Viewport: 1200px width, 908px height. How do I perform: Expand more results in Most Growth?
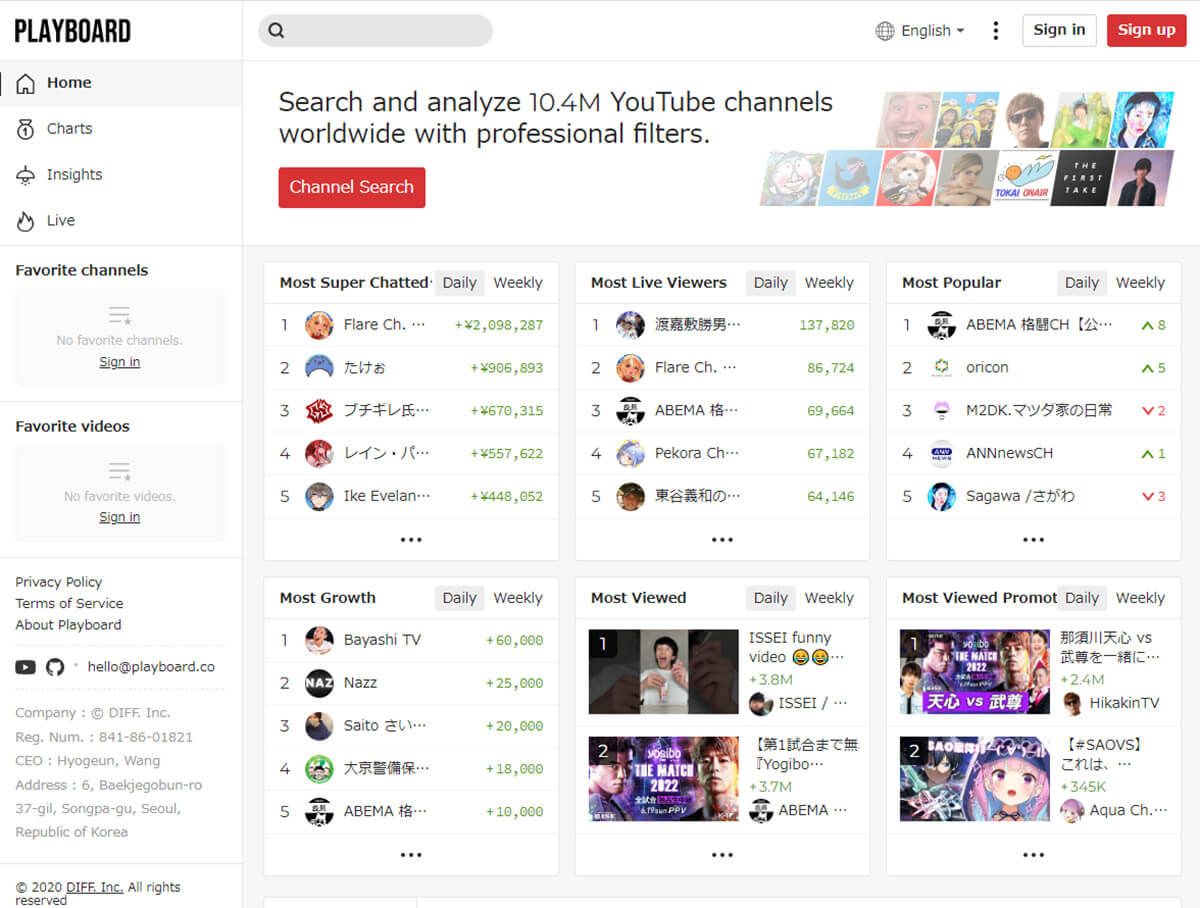[x=411, y=855]
